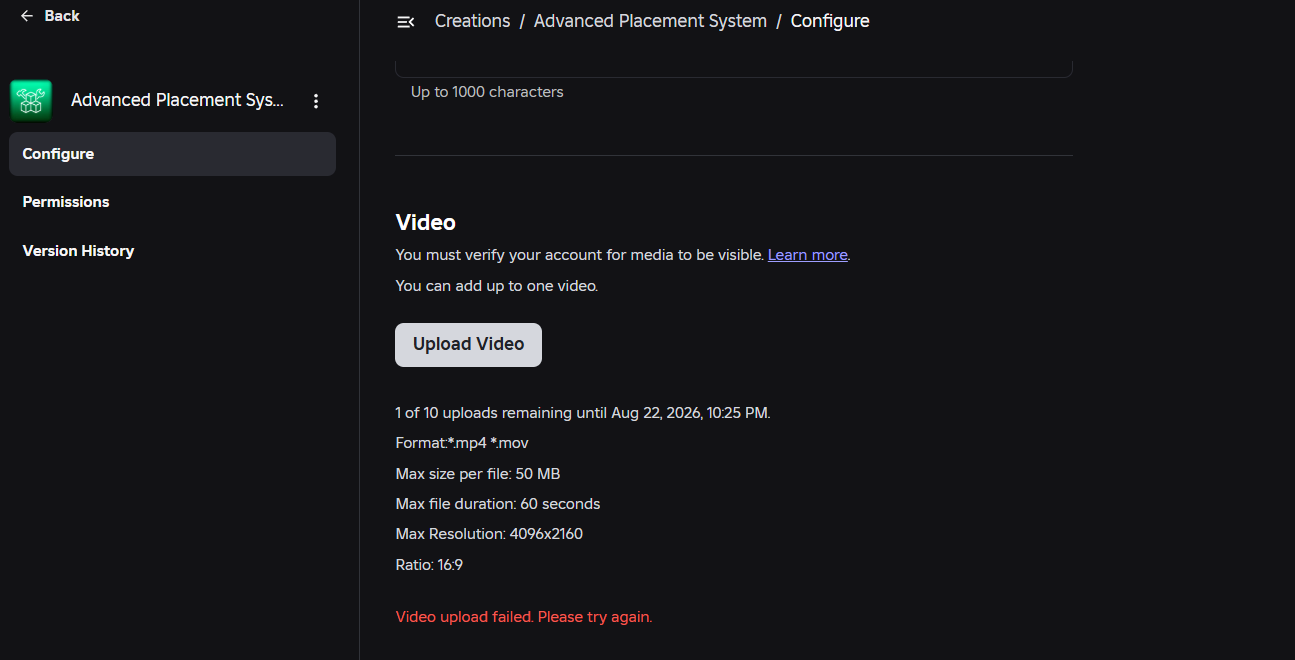The height and width of the screenshot is (660, 1295).
Task: Go to Creations breadcrumb
Action: 472,21
